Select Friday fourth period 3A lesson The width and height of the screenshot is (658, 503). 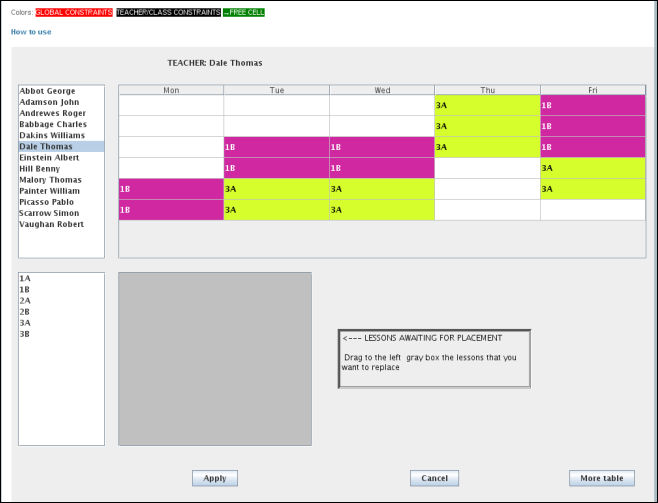point(593,168)
